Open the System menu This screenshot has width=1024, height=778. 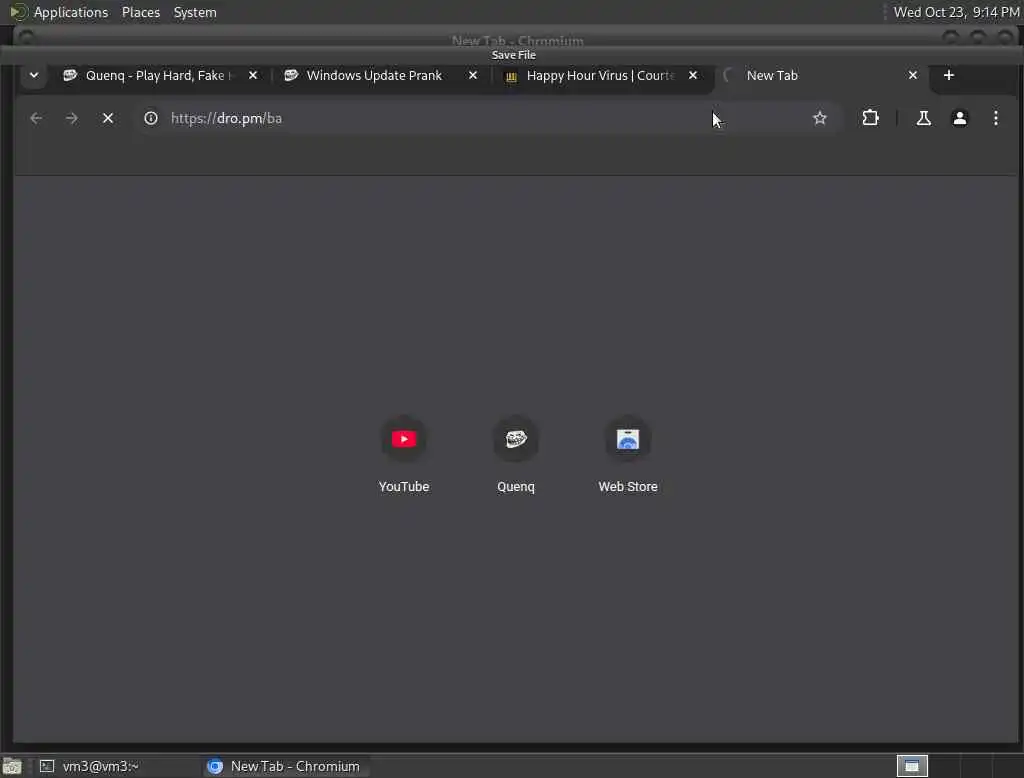tap(195, 12)
